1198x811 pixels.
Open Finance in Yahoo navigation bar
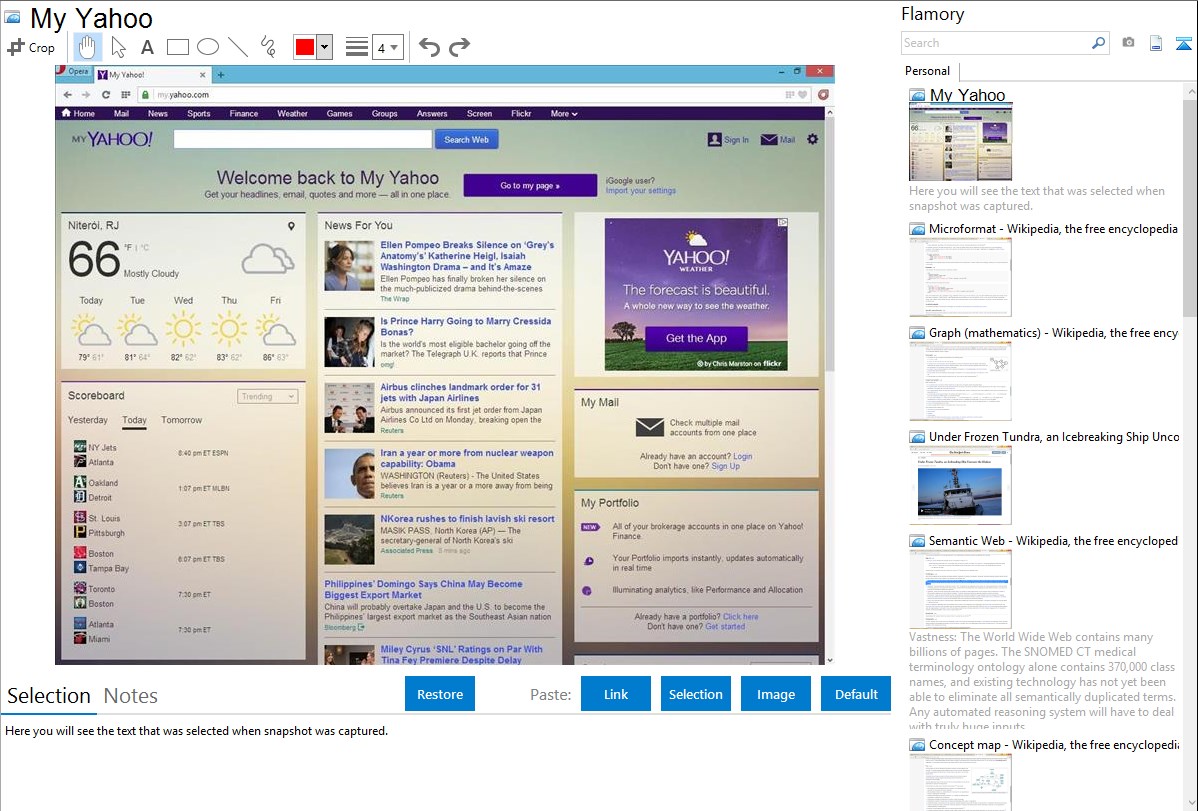tap(244, 113)
